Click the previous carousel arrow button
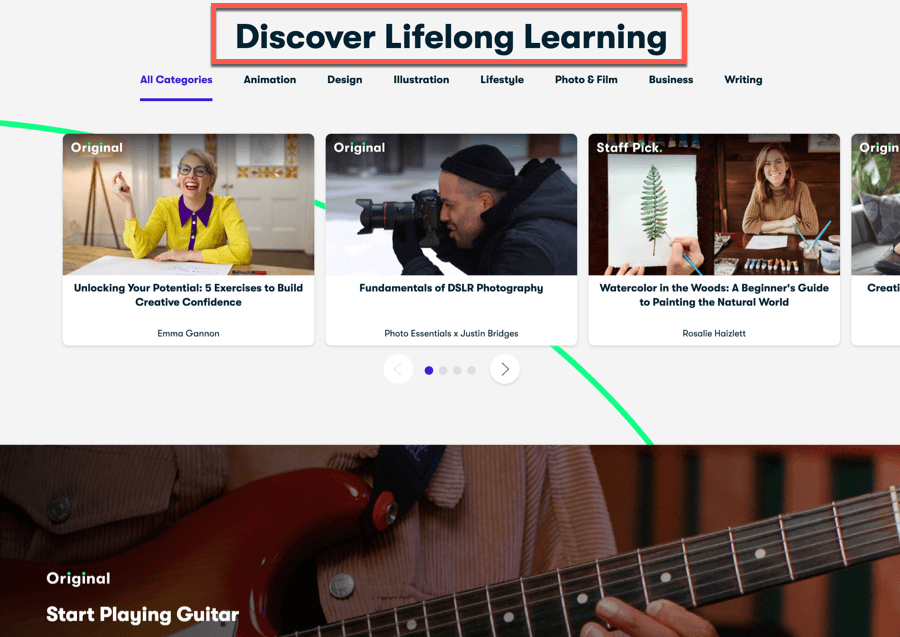Screen dimensions: 900x637 coord(398,369)
